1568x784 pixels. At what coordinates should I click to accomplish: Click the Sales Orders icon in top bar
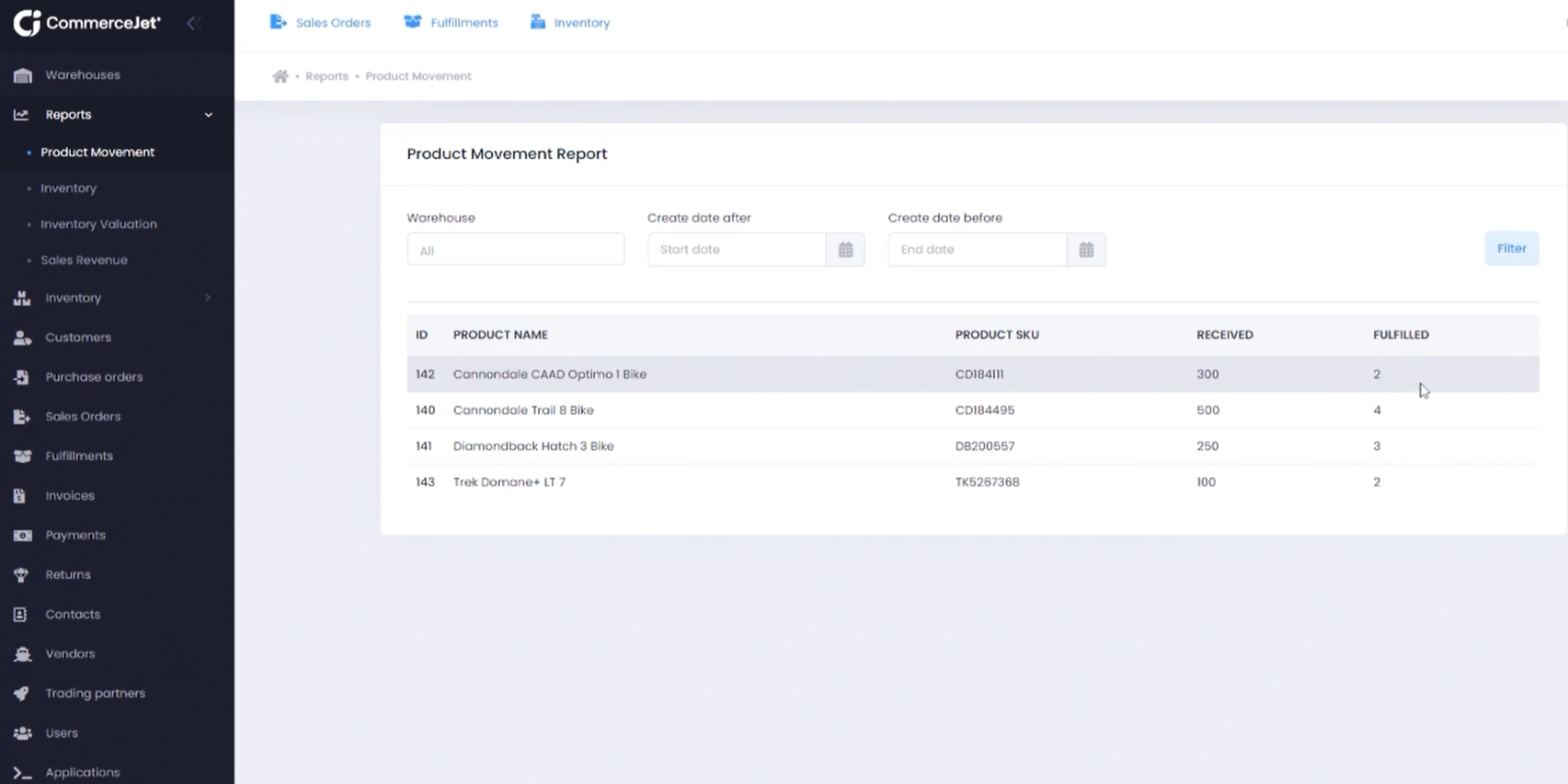point(278,22)
